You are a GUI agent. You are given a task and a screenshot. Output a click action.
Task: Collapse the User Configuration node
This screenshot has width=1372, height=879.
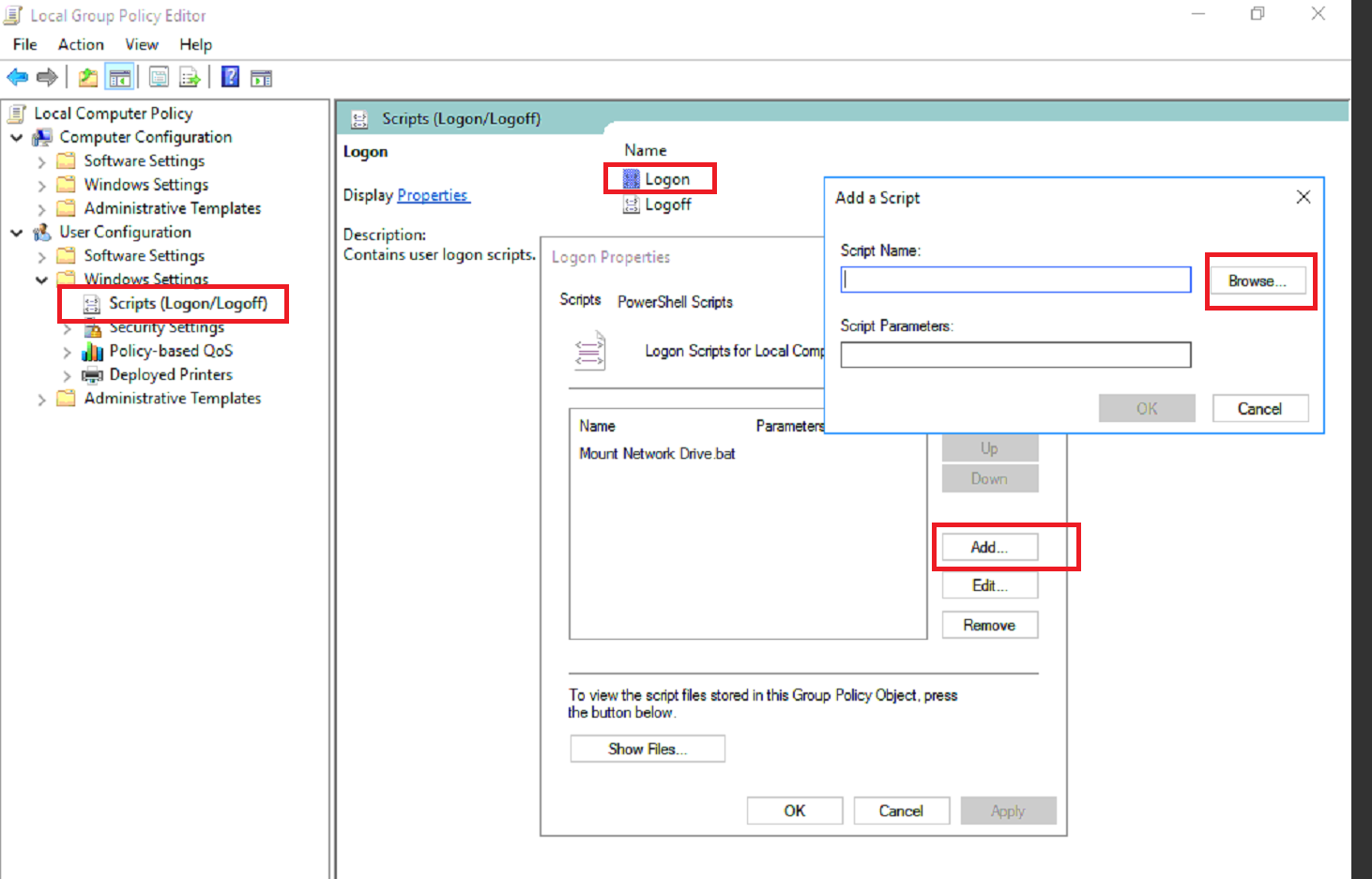17,232
